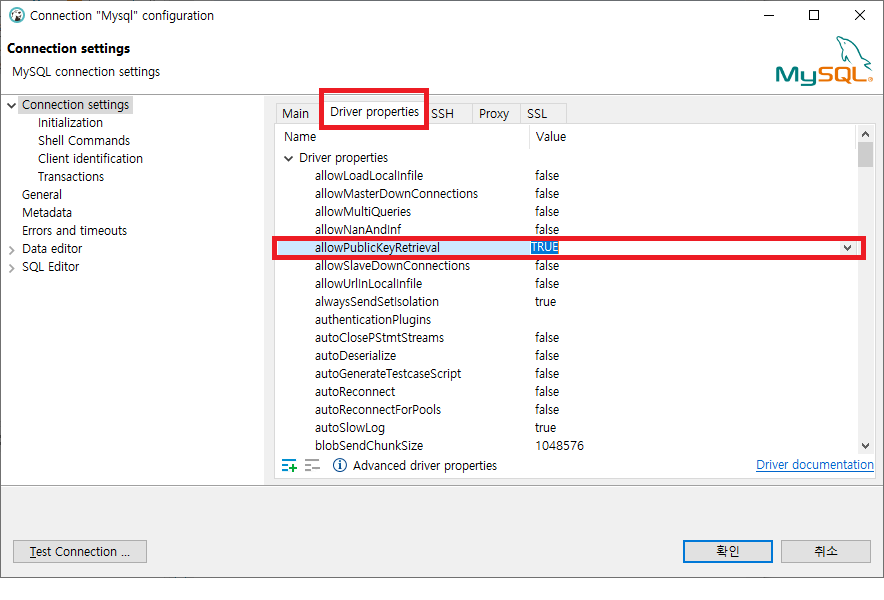Select the Driver properties tab
The width and height of the screenshot is (884, 600).
pyautogui.click(x=374, y=112)
